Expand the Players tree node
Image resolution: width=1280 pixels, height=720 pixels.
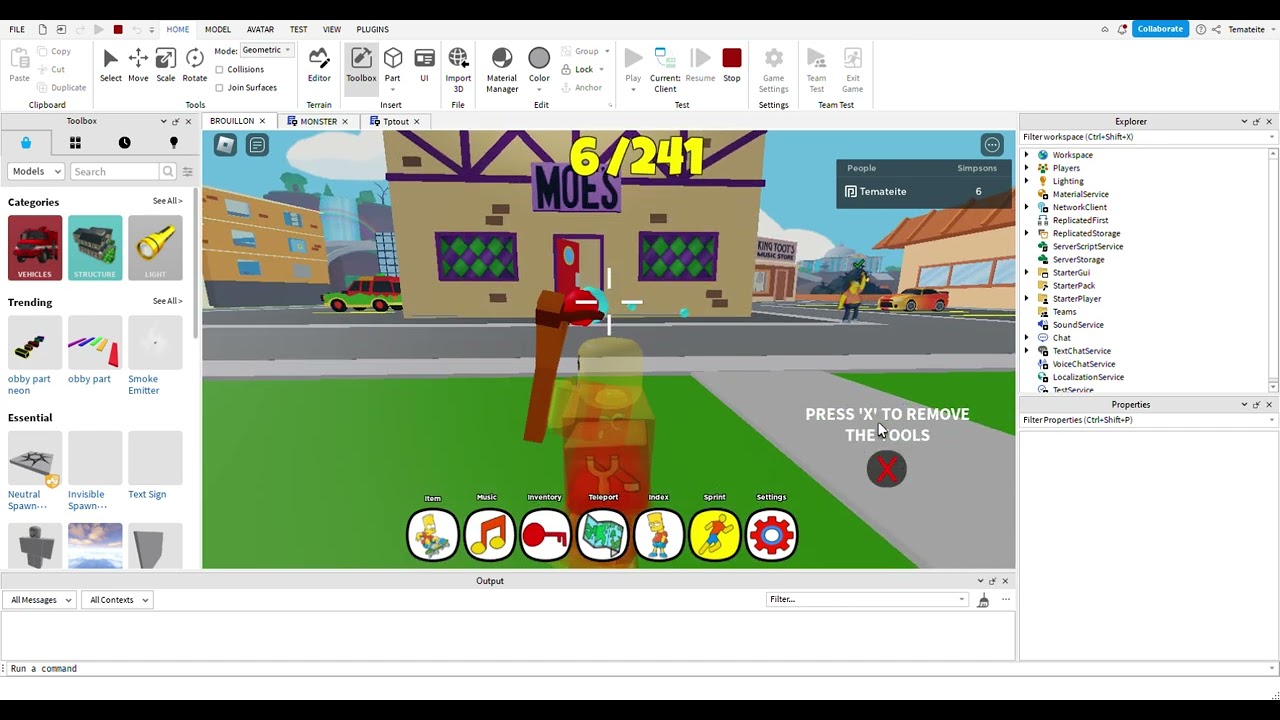pyautogui.click(x=1026, y=168)
